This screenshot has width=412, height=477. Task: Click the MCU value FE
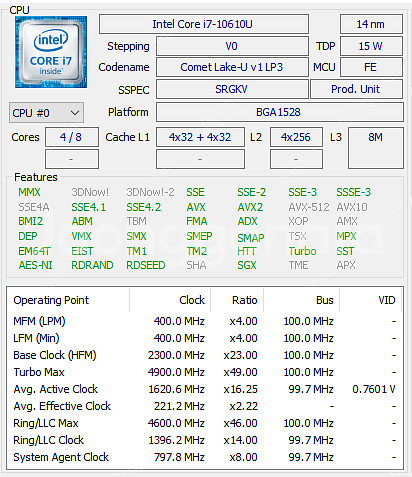point(371,67)
